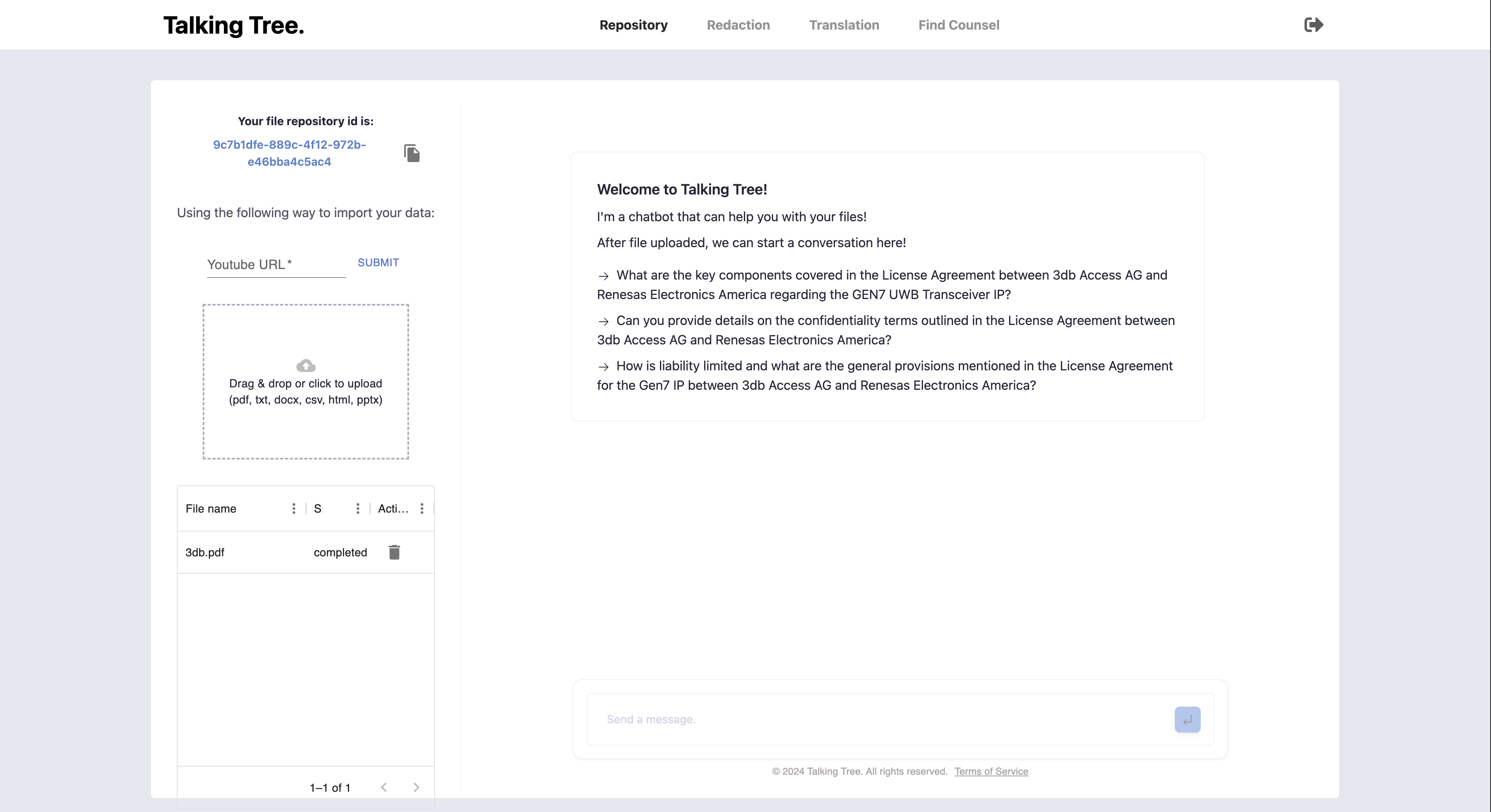Open File name column menu
The image size is (1491, 812).
coord(294,509)
